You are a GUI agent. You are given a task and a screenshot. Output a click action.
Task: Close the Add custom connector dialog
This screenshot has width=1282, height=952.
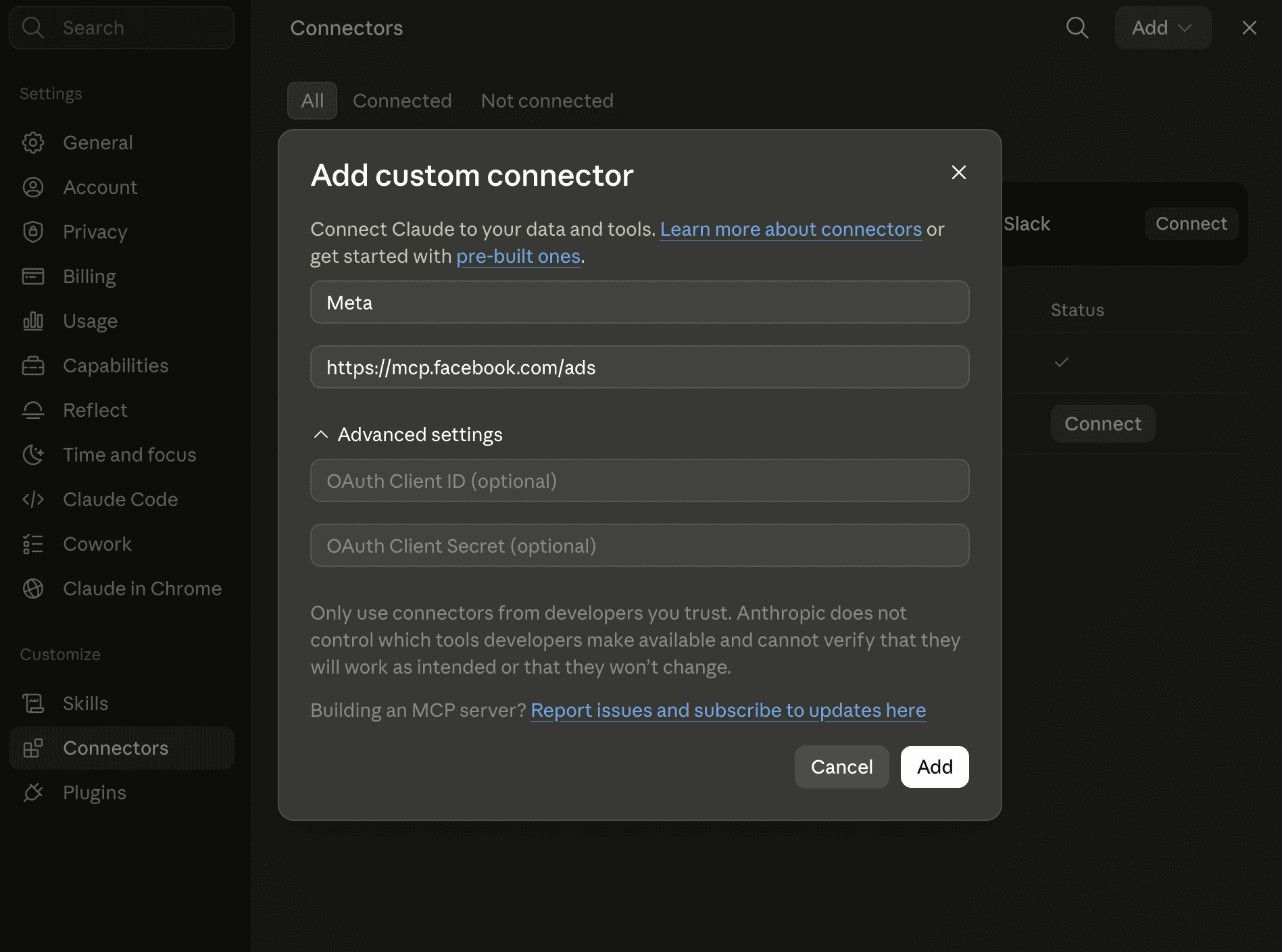coord(958,172)
